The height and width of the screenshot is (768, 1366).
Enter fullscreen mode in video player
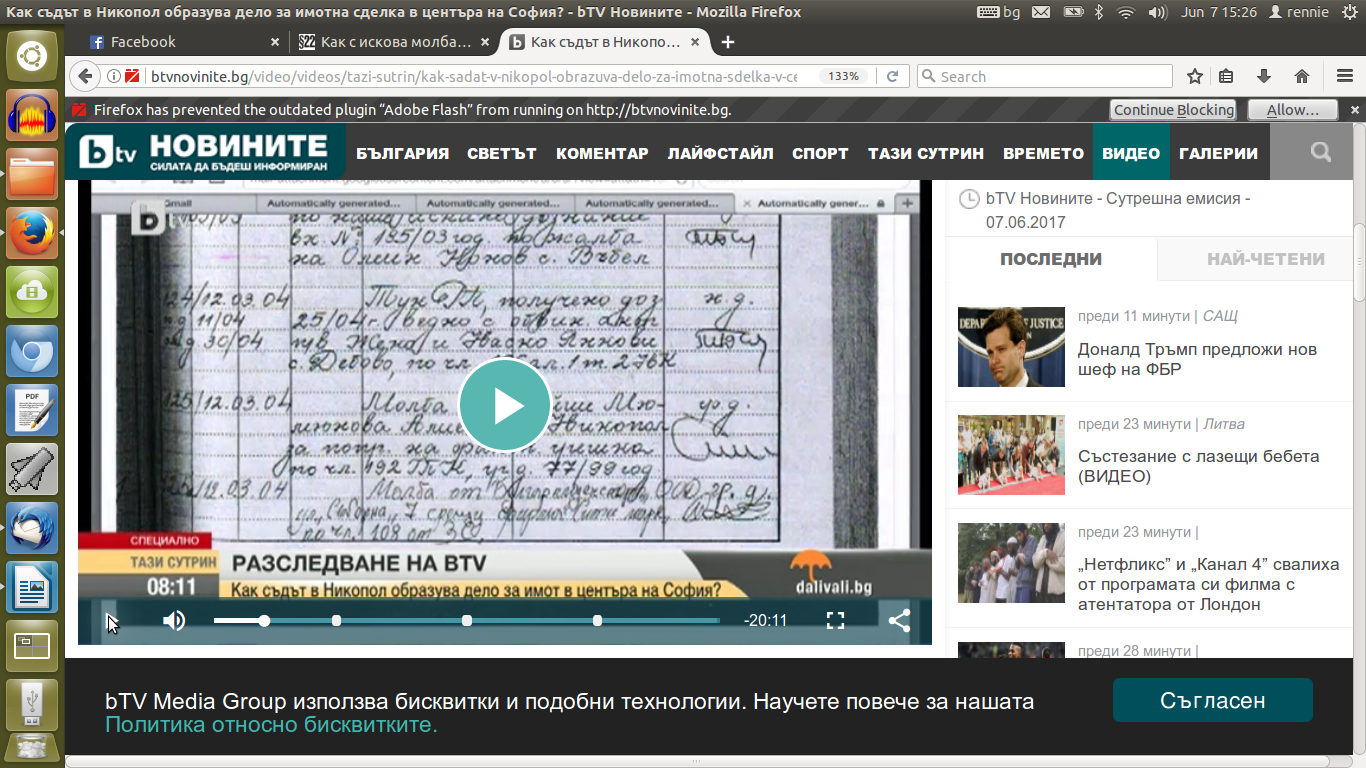[x=835, y=621]
